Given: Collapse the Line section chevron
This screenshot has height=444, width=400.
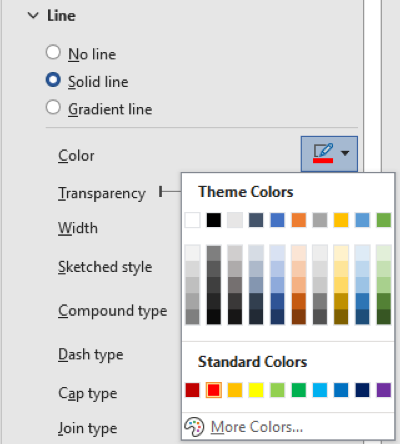Looking at the screenshot, I should coord(33,15).
